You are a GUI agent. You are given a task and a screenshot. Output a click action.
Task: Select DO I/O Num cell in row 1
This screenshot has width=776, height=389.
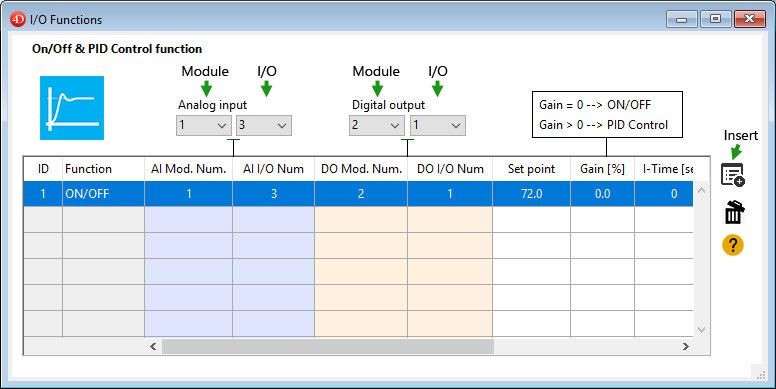point(450,194)
